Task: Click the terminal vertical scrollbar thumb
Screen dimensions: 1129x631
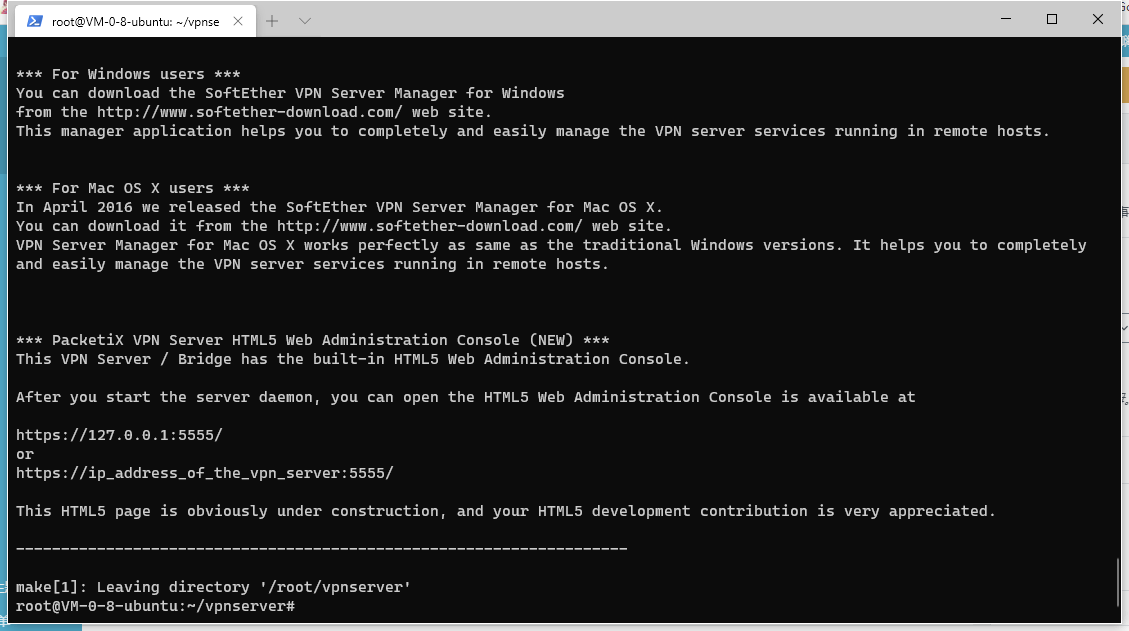Action: click(x=1117, y=583)
